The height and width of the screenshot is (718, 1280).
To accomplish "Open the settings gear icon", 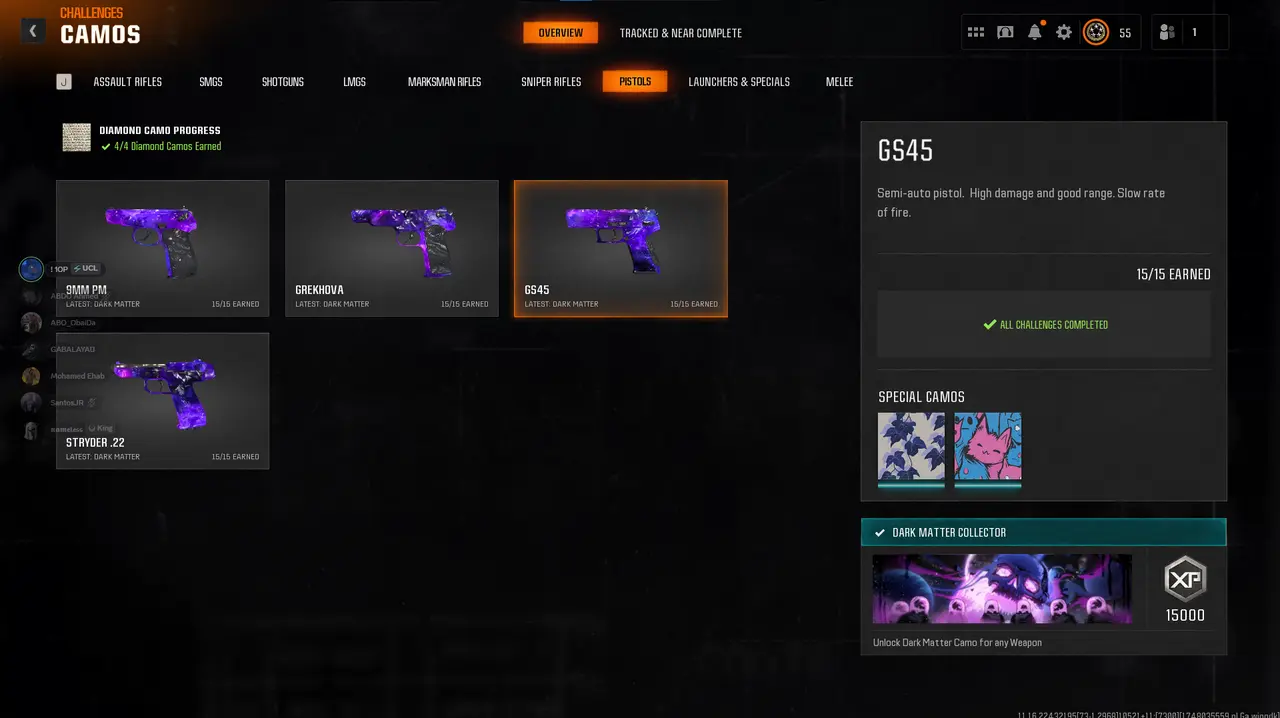I will pos(1064,32).
